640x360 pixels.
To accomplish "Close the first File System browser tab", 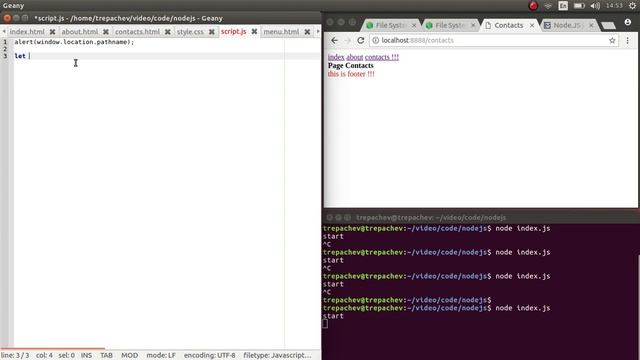I will pyautogui.click(x=414, y=25).
